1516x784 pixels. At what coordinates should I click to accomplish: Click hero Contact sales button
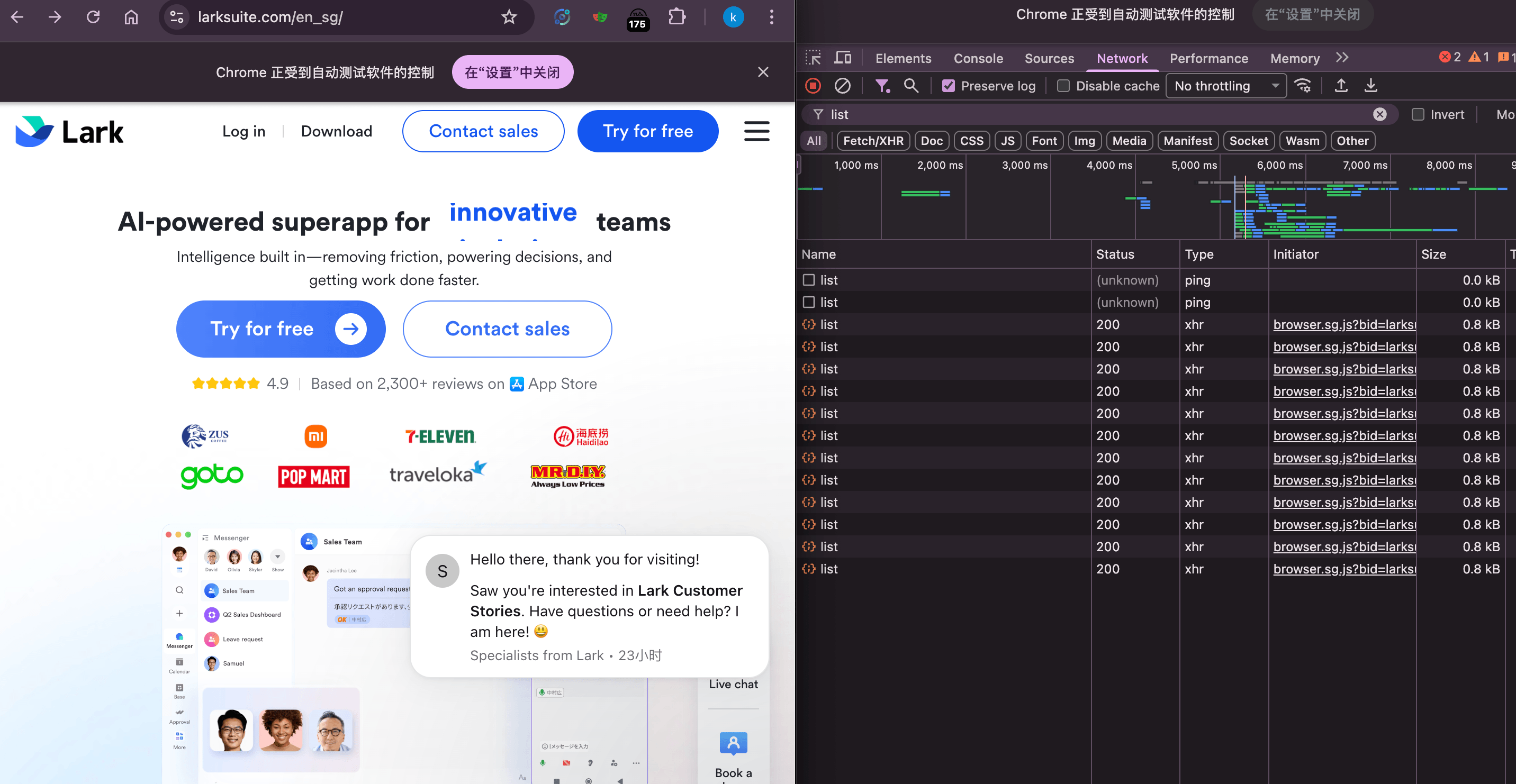click(x=507, y=329)
